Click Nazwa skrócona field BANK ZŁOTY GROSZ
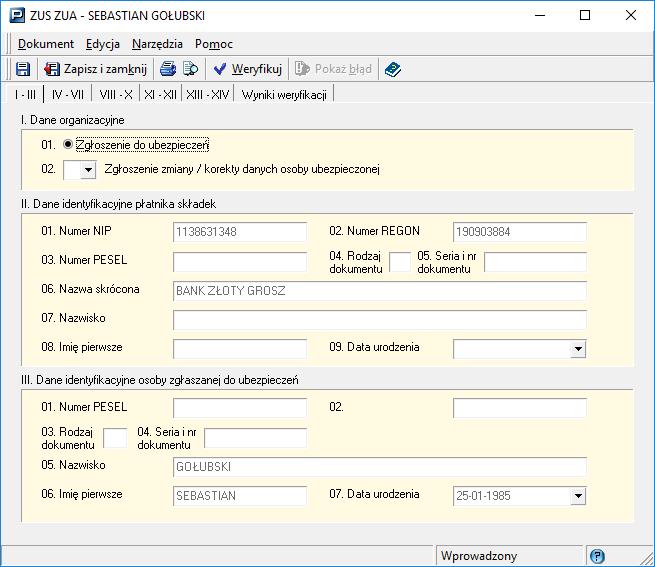This screenshot has height=567, width=655. click(x=380, y=291)
